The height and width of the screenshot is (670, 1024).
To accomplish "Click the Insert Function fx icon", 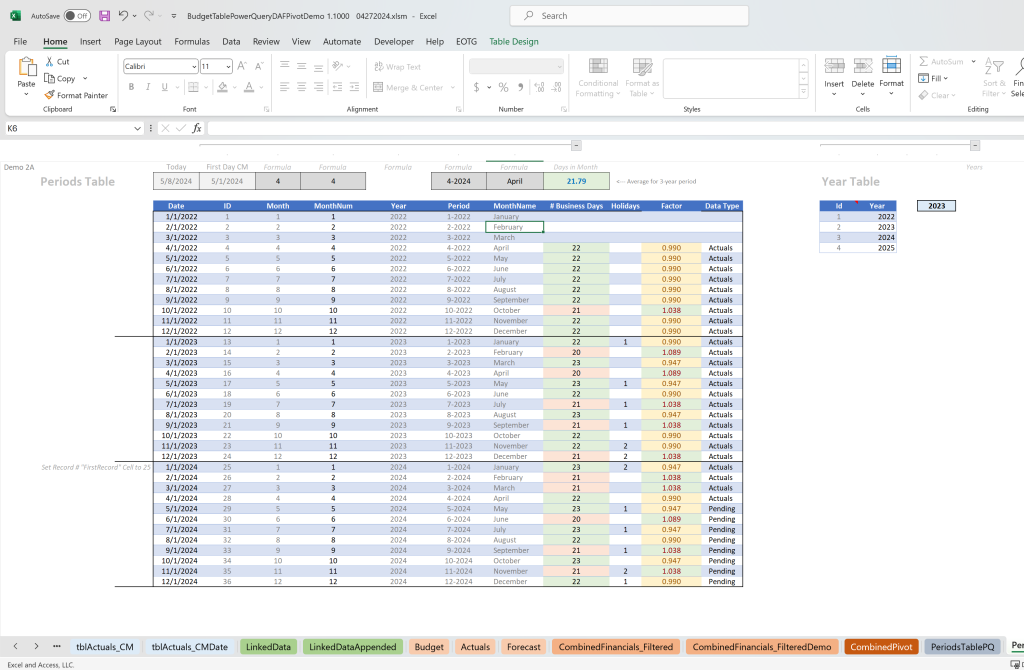I will tap(197, 128).
